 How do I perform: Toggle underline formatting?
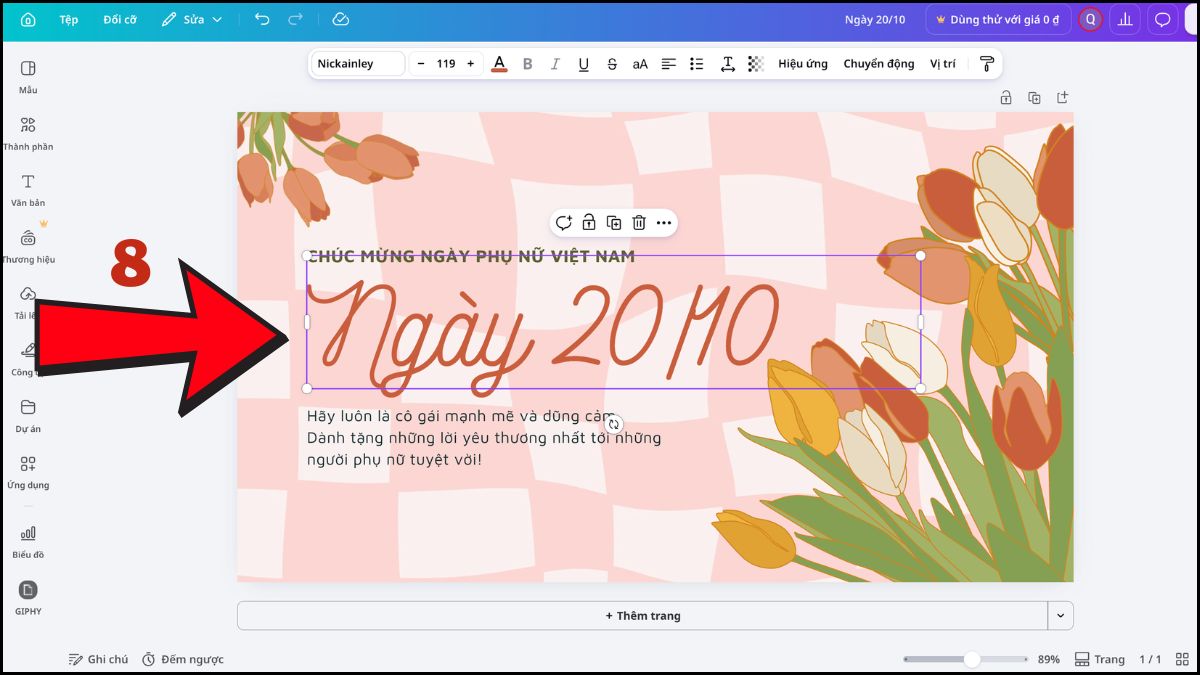tap(584, 64)
